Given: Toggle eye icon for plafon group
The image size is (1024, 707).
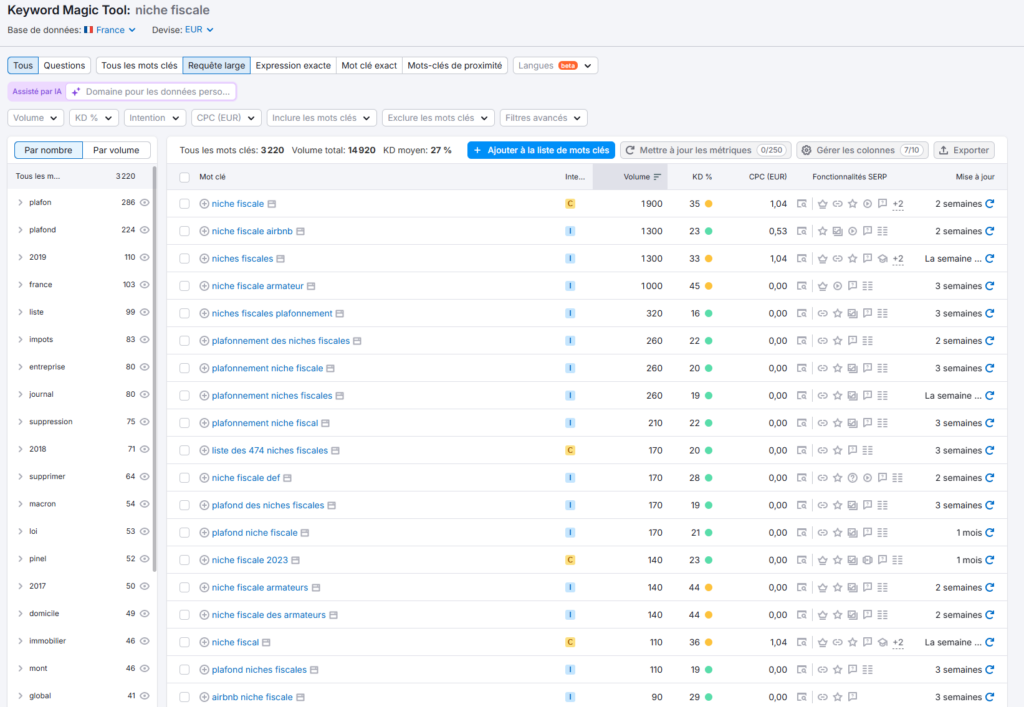Looking at the screenshot, I should point(145,202).
